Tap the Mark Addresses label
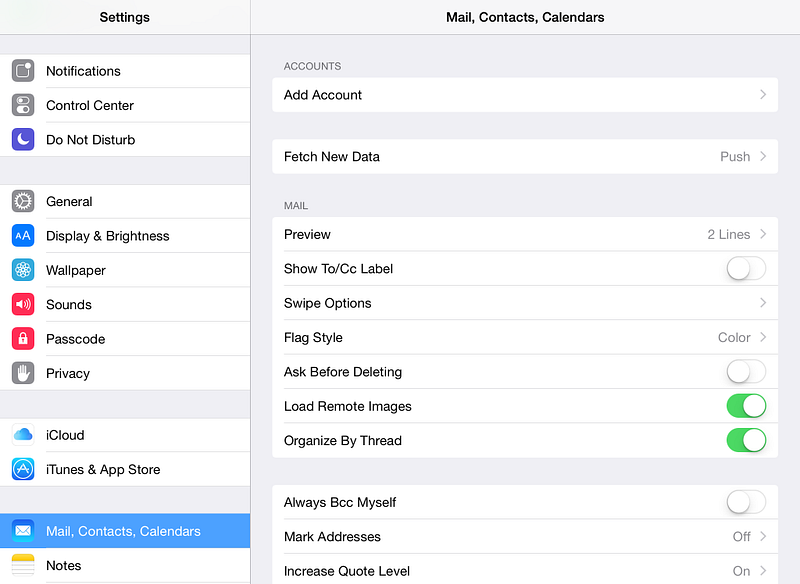Image resolution: width=800 pixels, height=584 pixels. 332,537
